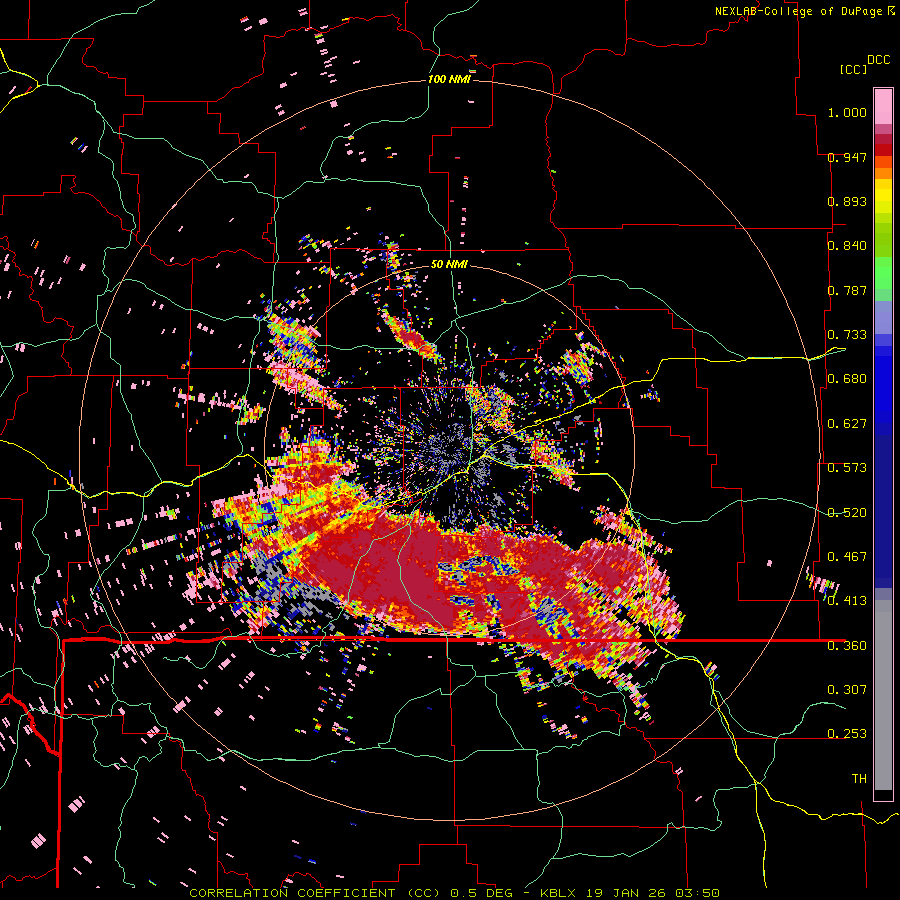900x900 pixels.
Task: Click the 0.307 scale value
Action: click(x=847, y=689)
